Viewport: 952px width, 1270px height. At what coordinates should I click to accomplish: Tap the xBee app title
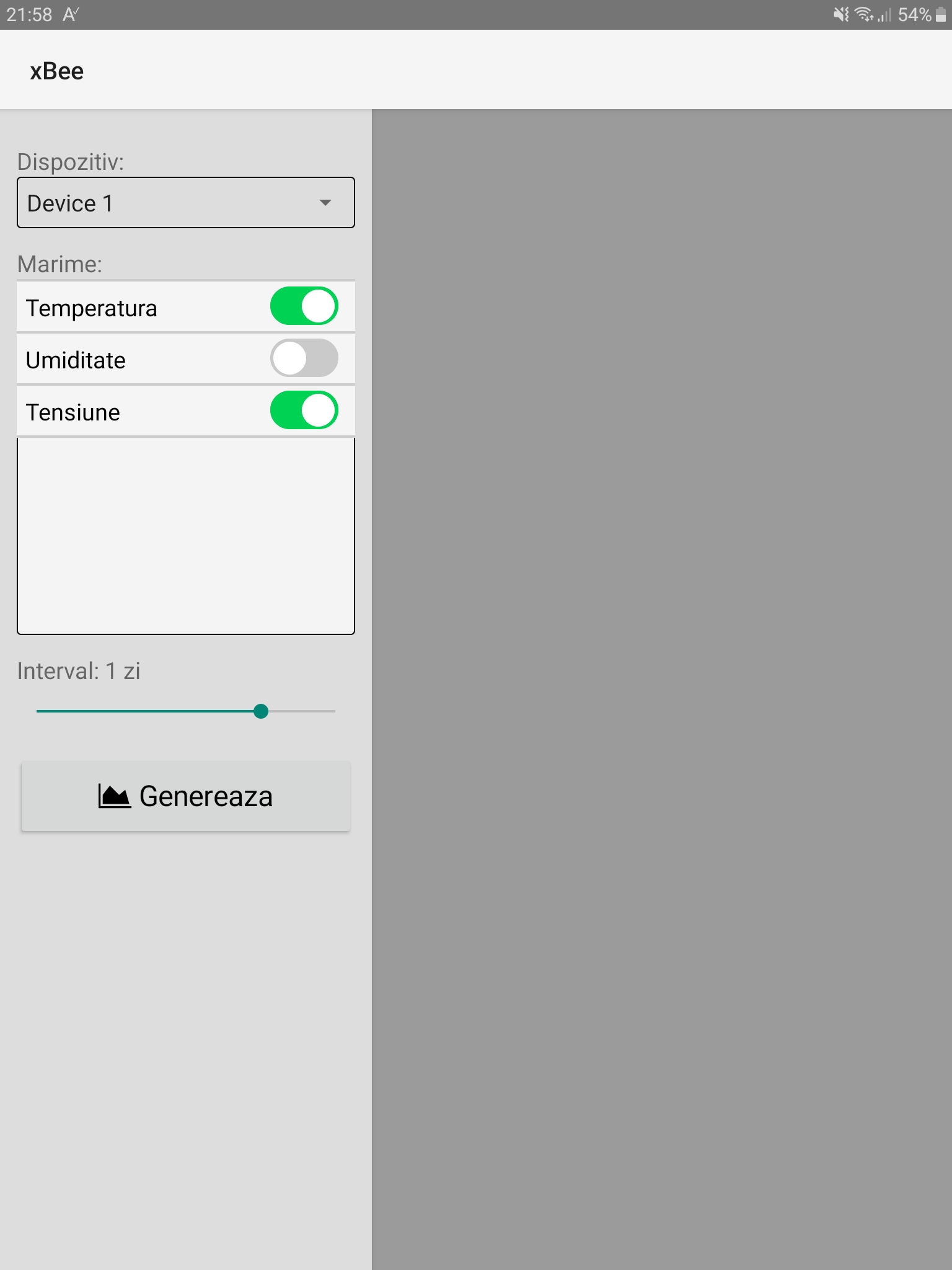click(57, 71)
